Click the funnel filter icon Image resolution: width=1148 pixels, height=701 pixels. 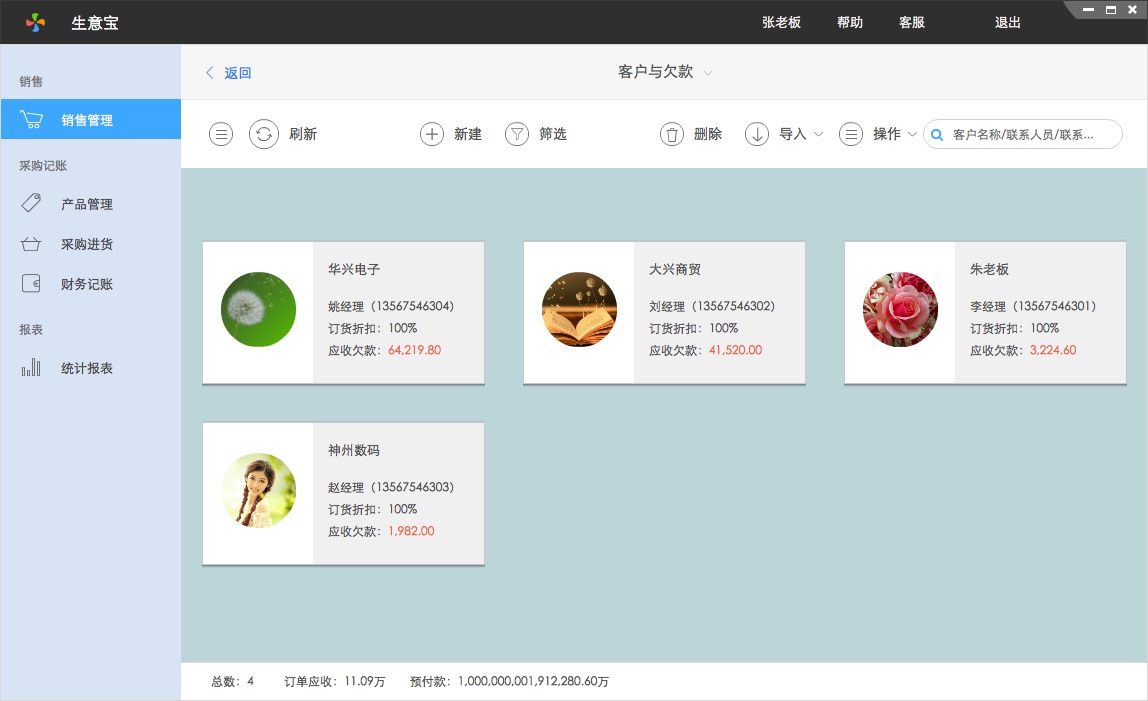pyautogui.click(x=516, y=134)
